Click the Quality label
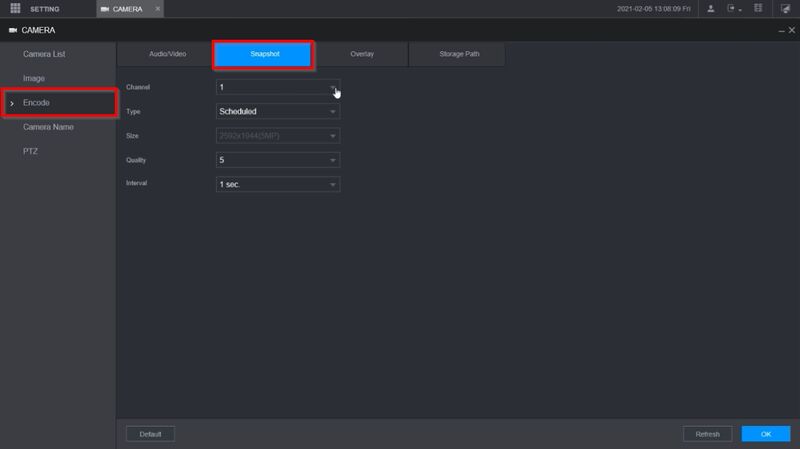The width and height of the screenshot is (800, 449). pos(136,160)
